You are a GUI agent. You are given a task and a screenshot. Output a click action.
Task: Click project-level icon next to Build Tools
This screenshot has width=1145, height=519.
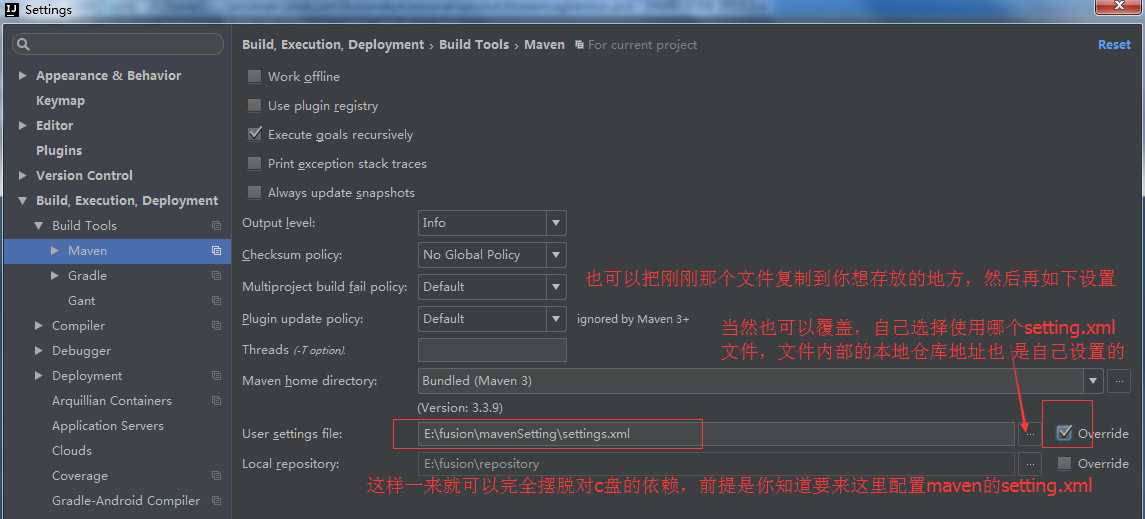(216, 226)
